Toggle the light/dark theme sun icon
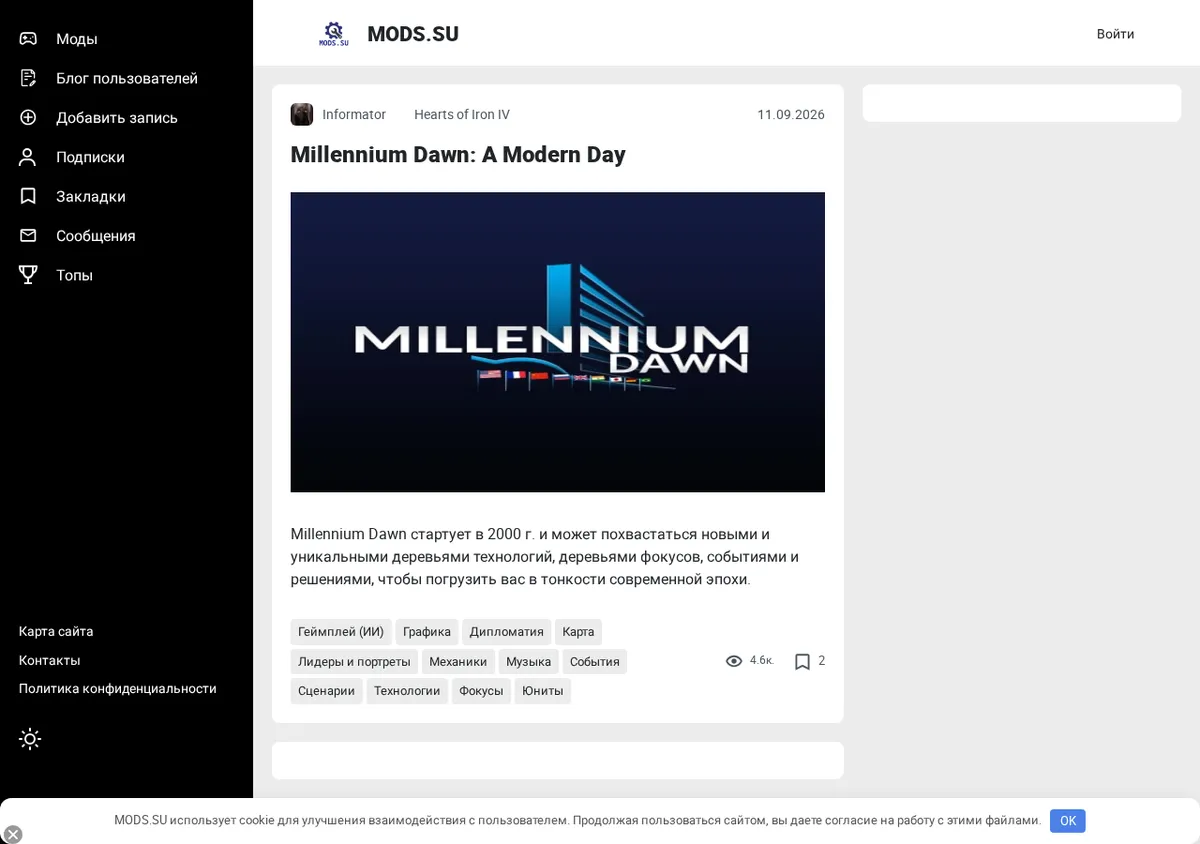This screenshot has height=844, width=1200. click(30, 739)
